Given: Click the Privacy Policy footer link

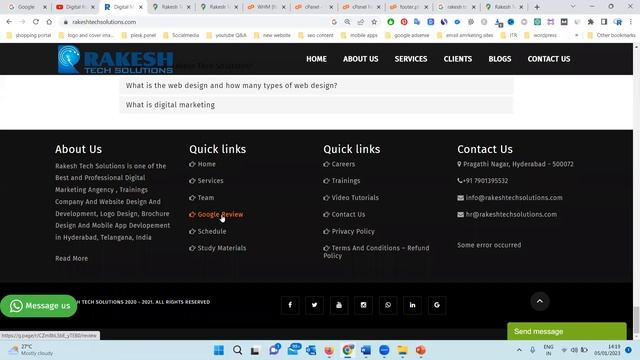Looking at the screenshot, I should (x=349, y=231).
